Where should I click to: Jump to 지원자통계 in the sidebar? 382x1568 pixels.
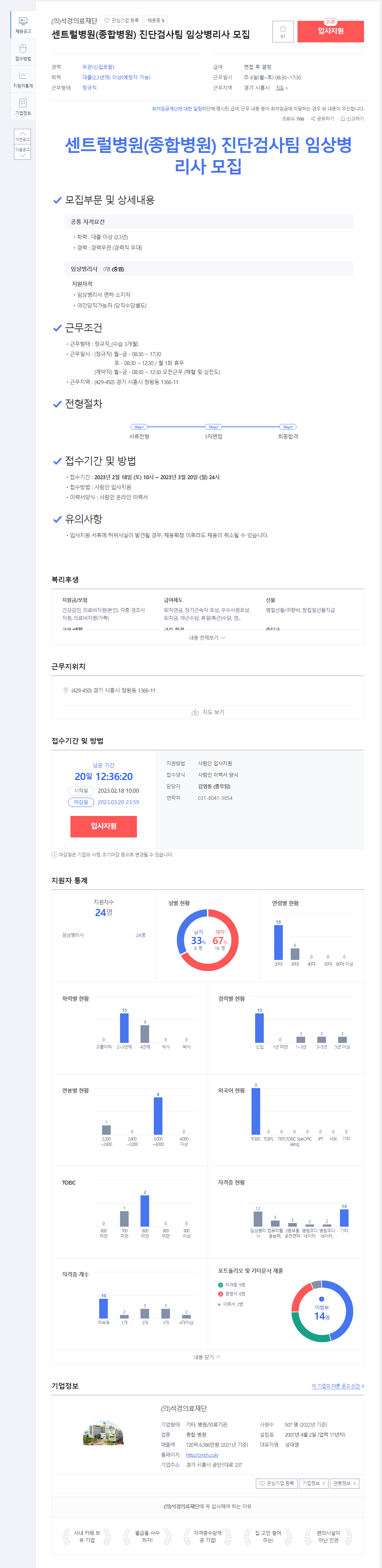pos(23,79)
